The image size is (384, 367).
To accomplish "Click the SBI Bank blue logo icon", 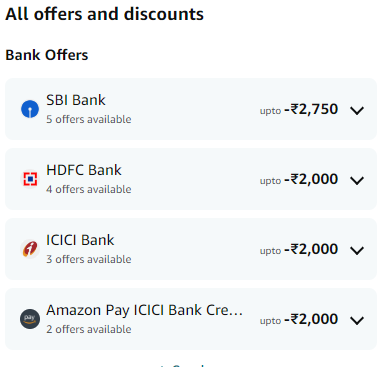I will [x=30, y=109].
